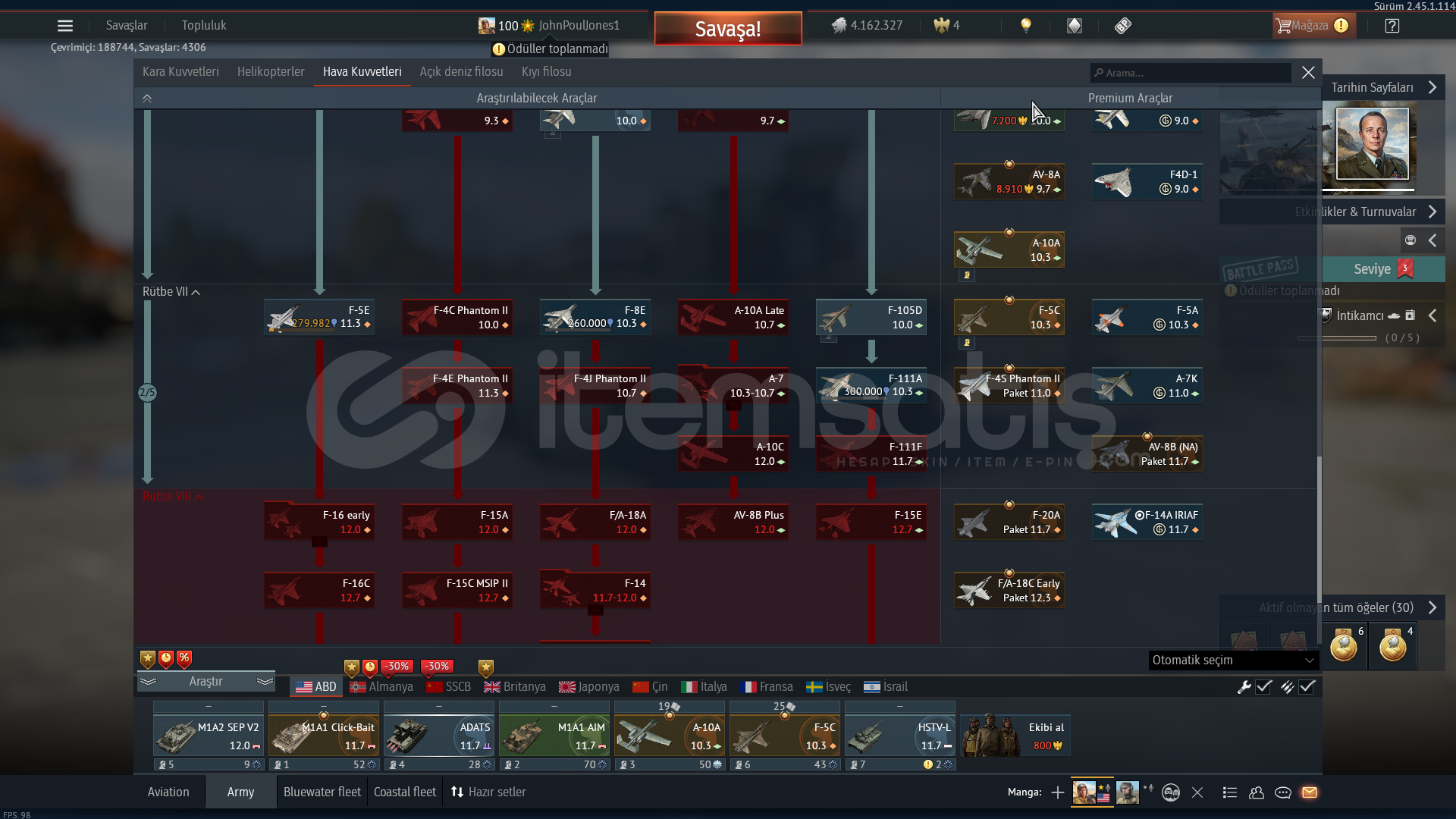Image resolution: width=1456 pixels, height=819 pixels.
Task: Select the M1A2 SEP V2 crew slot
Action: (x=209, y=736)
